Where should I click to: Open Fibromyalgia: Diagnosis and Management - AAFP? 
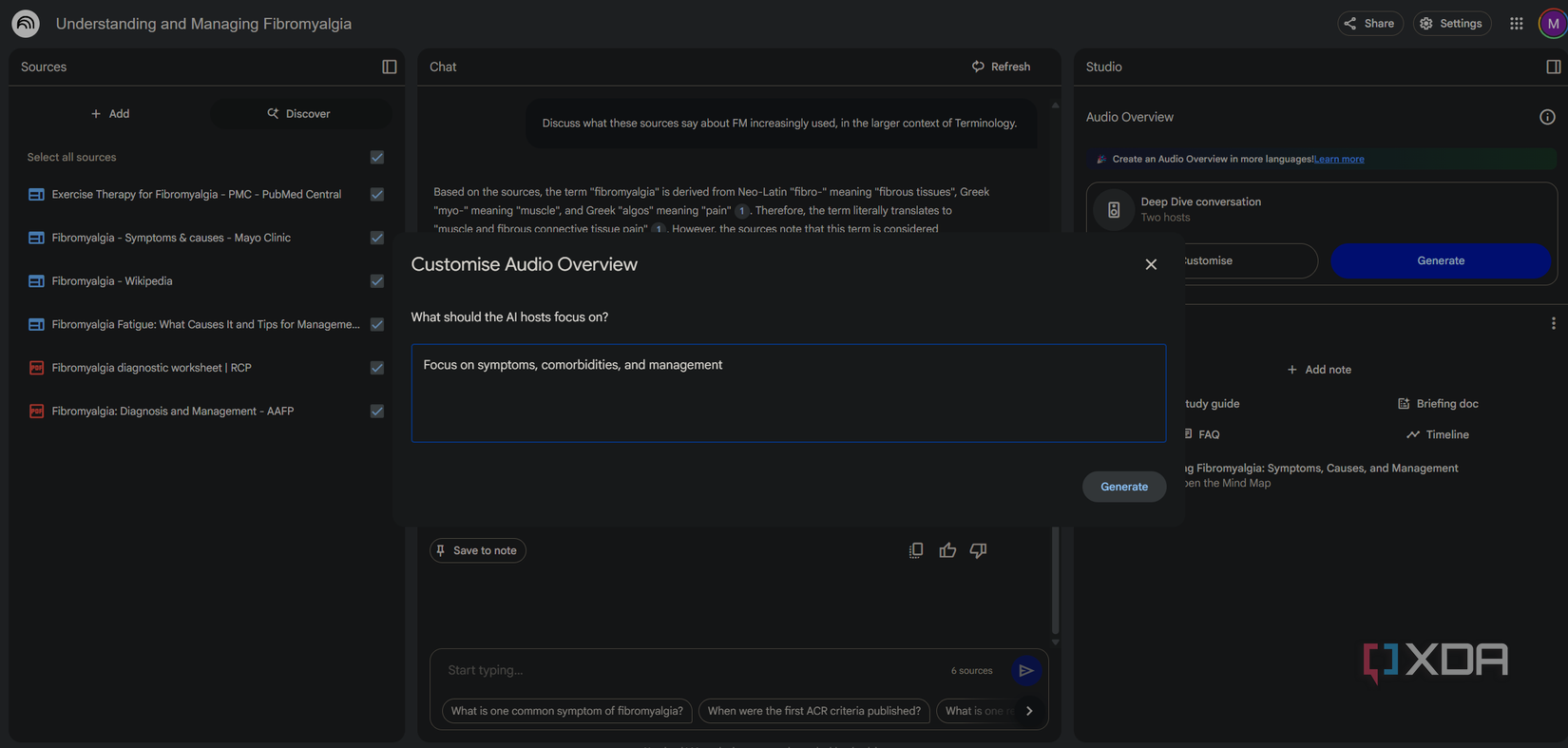tap(173, 412)
